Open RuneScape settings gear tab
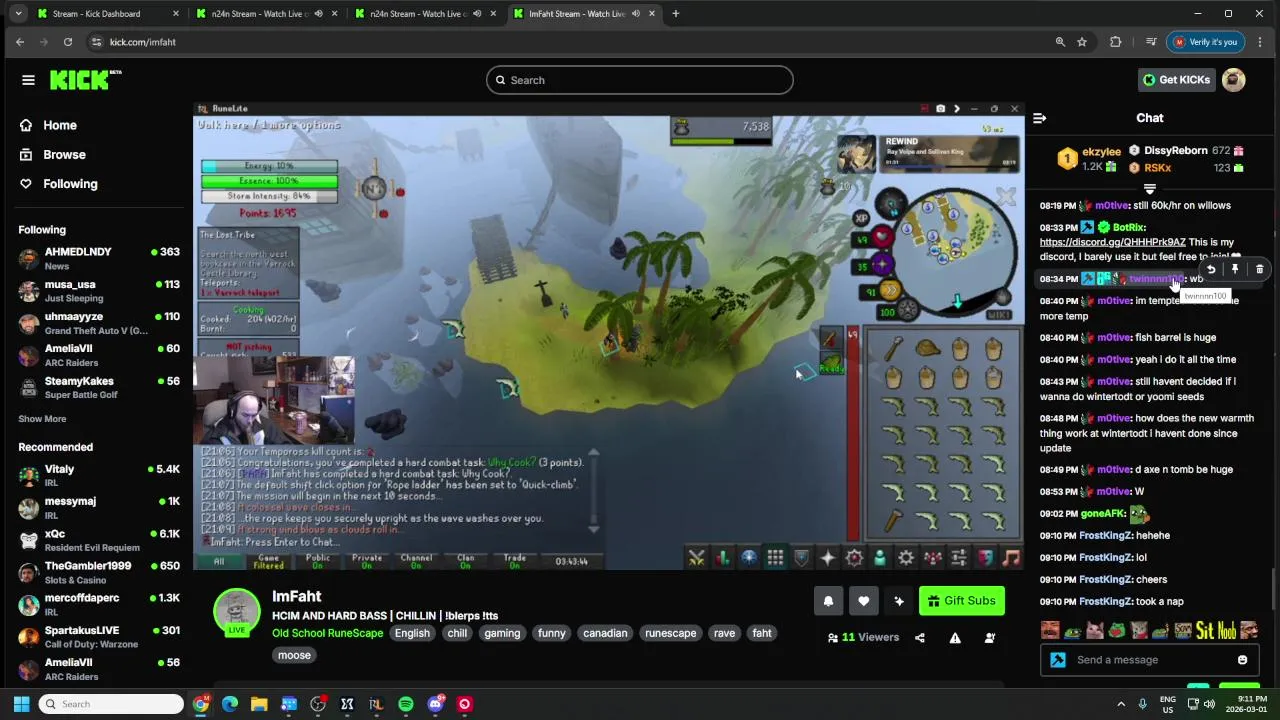The image size is (1280, 720). pyautogui.click(x=906, y=558)
